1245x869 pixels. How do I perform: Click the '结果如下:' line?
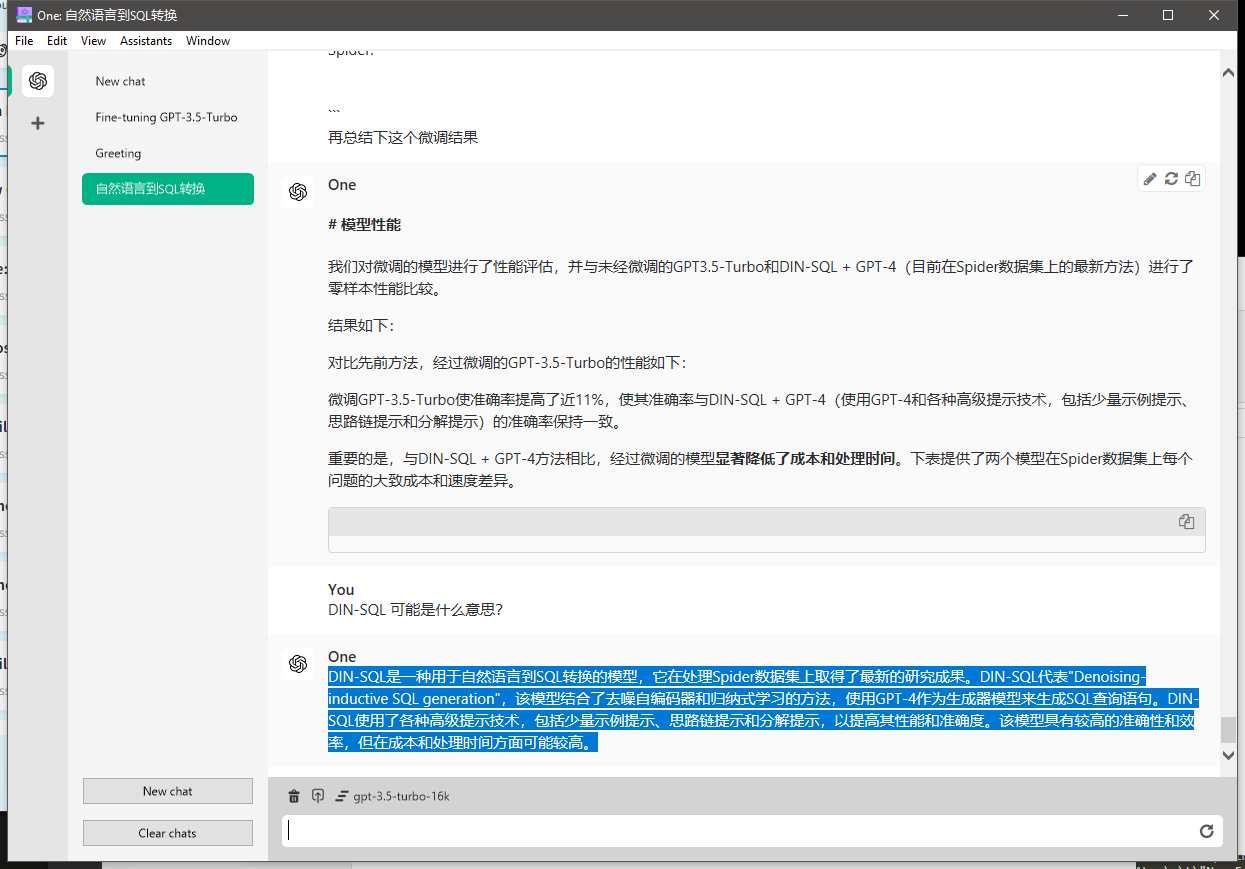pyautogui.click(x=361, y=326)
